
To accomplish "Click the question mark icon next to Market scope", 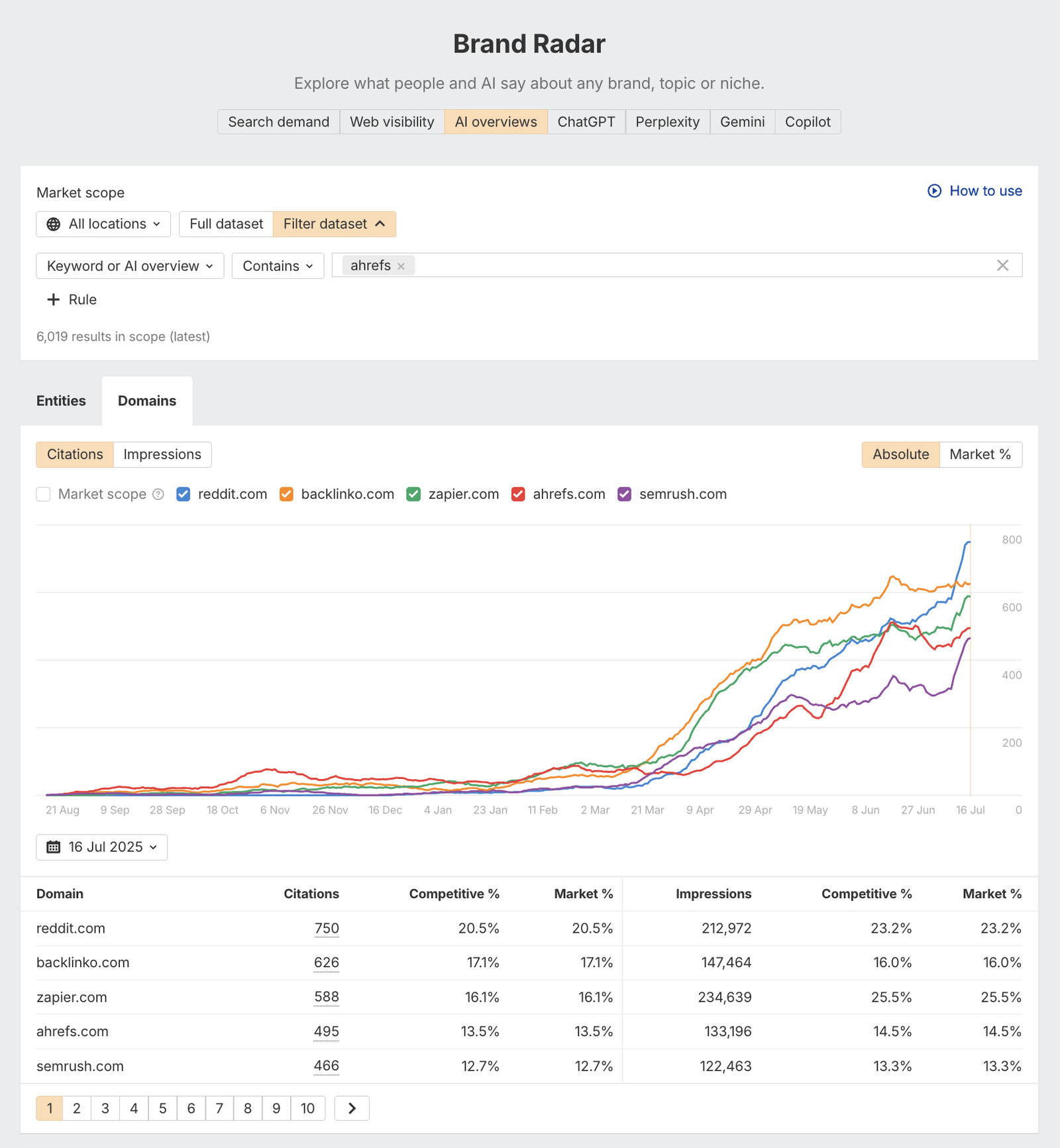I will (x=158, y=494).
